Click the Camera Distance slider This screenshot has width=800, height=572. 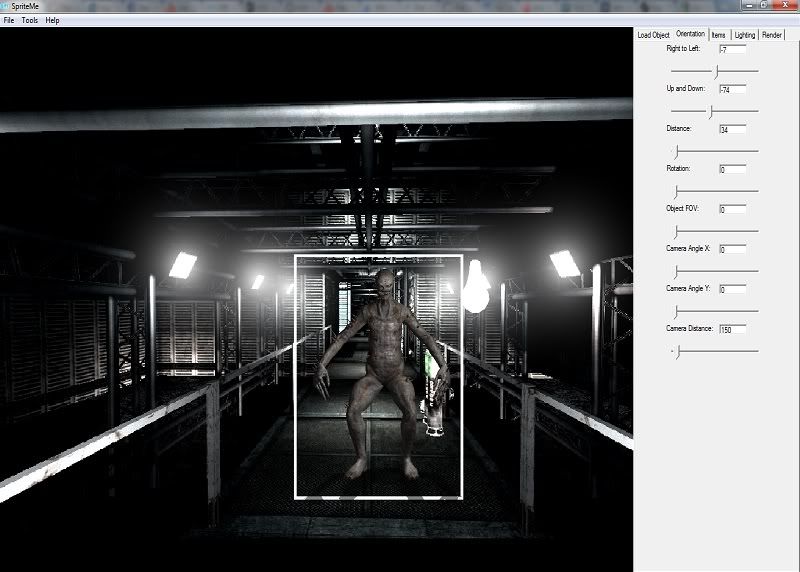click(x=715, y=351)
